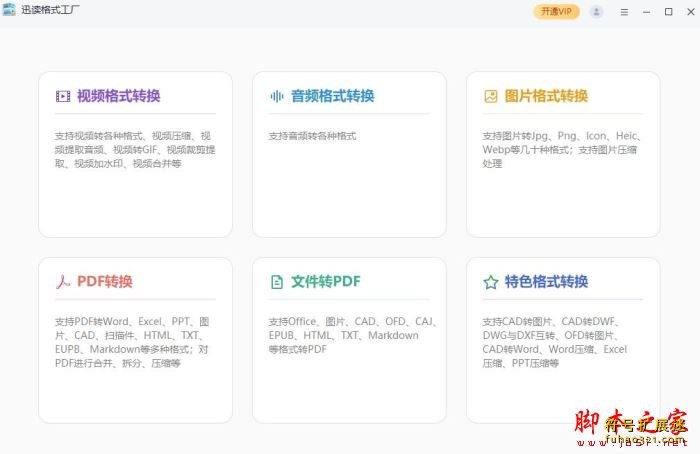Click the 迅读格式工厂 window title text

tap(50, 10)
